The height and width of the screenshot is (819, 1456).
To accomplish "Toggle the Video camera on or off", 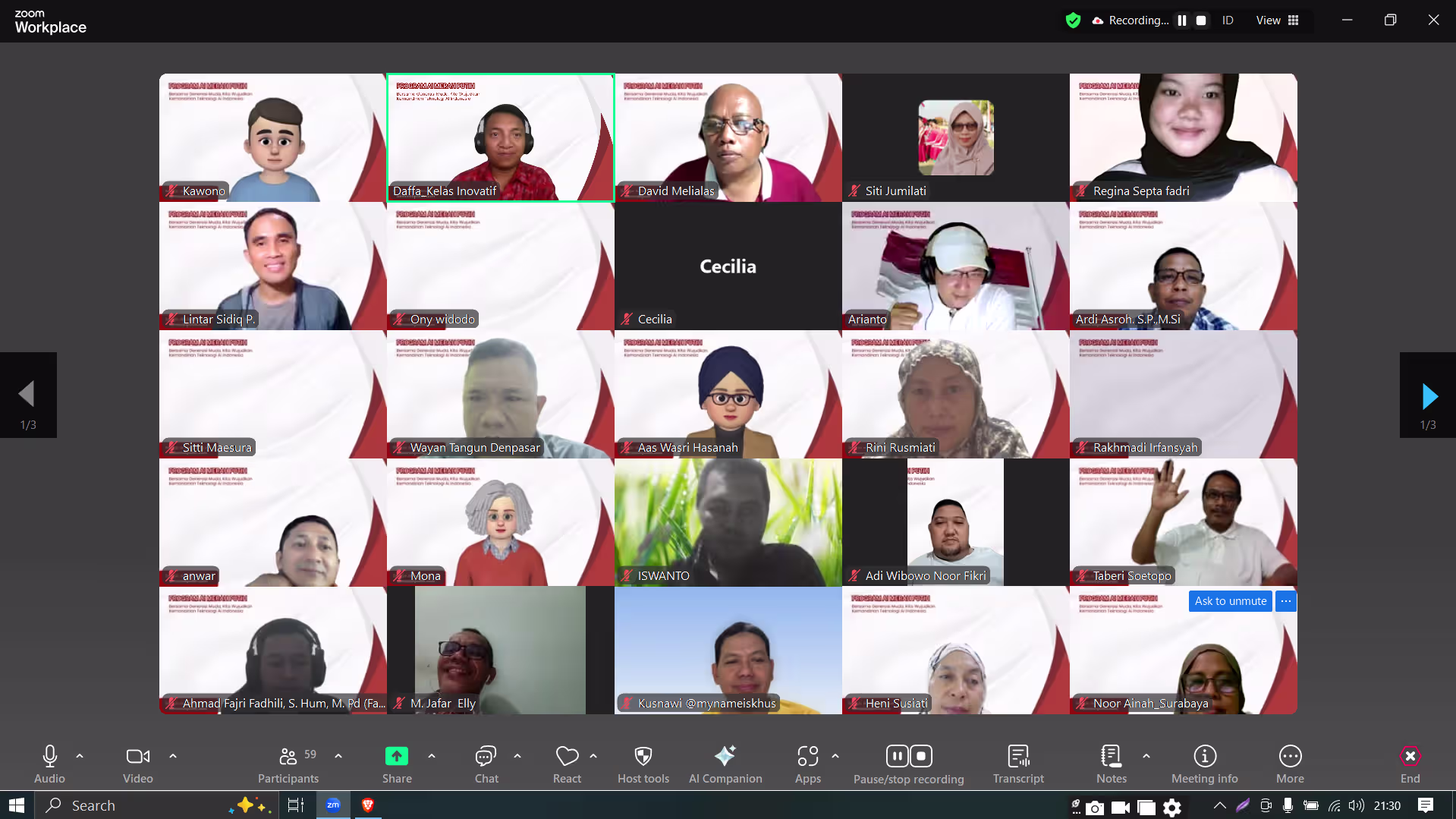I will (137, 764).
